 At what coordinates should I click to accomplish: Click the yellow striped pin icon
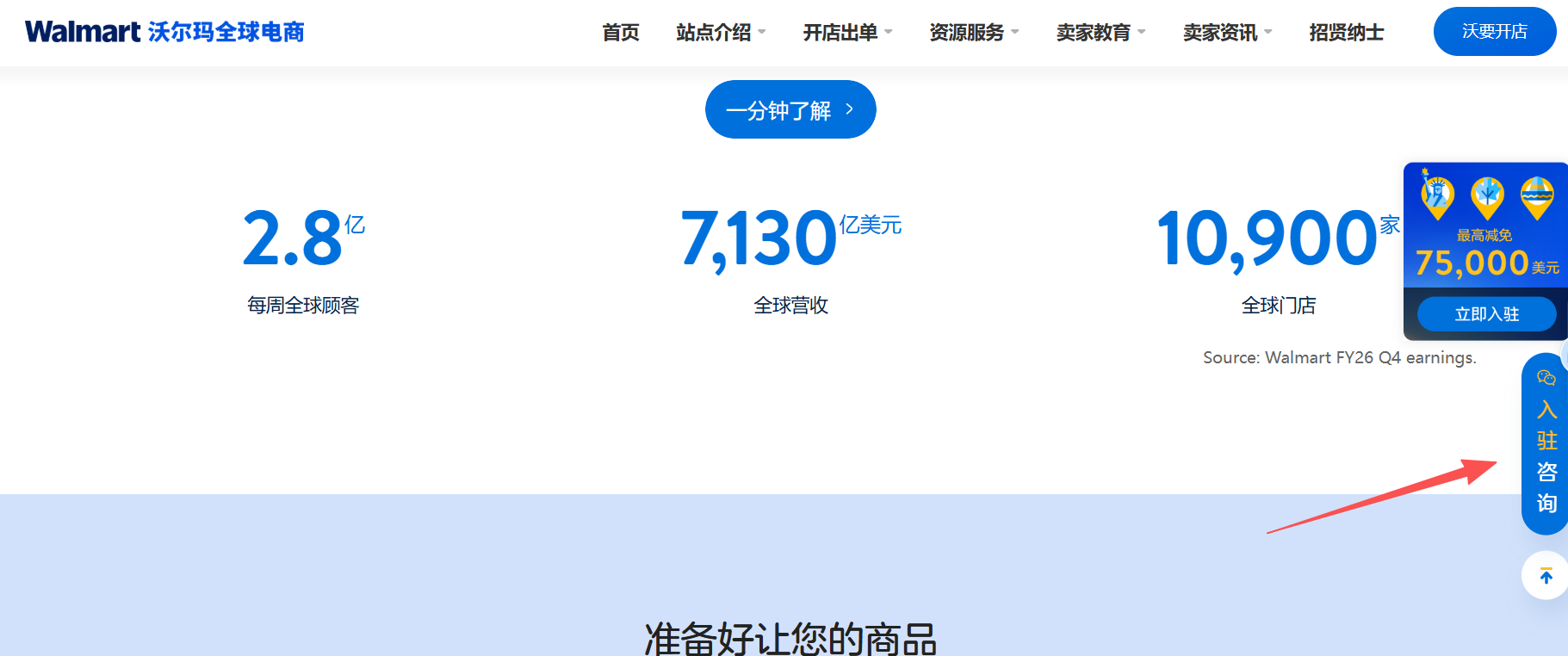coord(1537,198)
